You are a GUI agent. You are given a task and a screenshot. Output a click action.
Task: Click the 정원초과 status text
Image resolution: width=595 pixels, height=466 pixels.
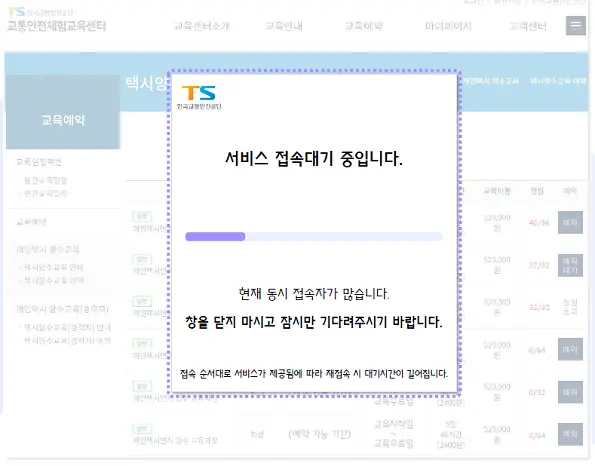570,307
